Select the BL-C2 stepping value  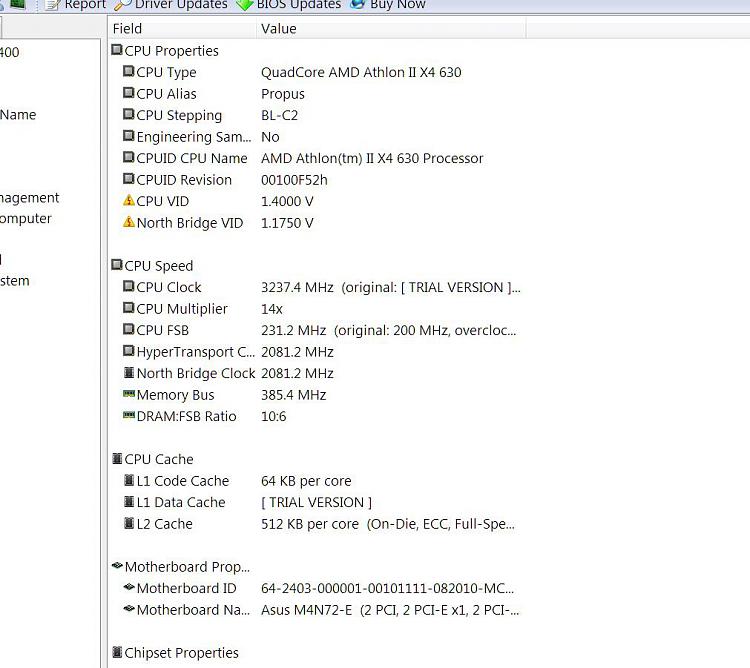click(x=279, y=115)
